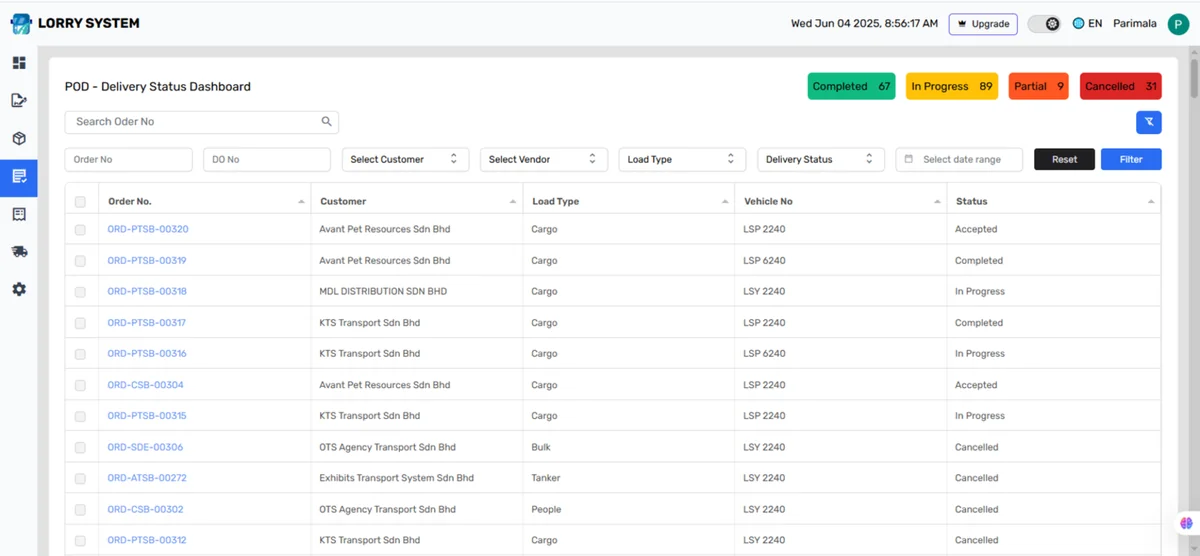Click the blue Filter button
The width and height of the screenshot is (1200, 556).
1131,159
